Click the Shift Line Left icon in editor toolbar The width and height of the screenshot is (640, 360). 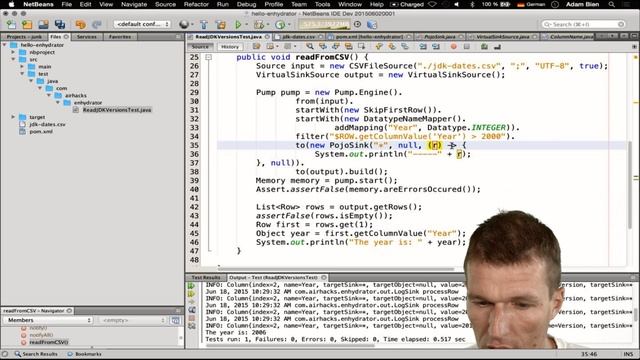[x=423, y=47]
